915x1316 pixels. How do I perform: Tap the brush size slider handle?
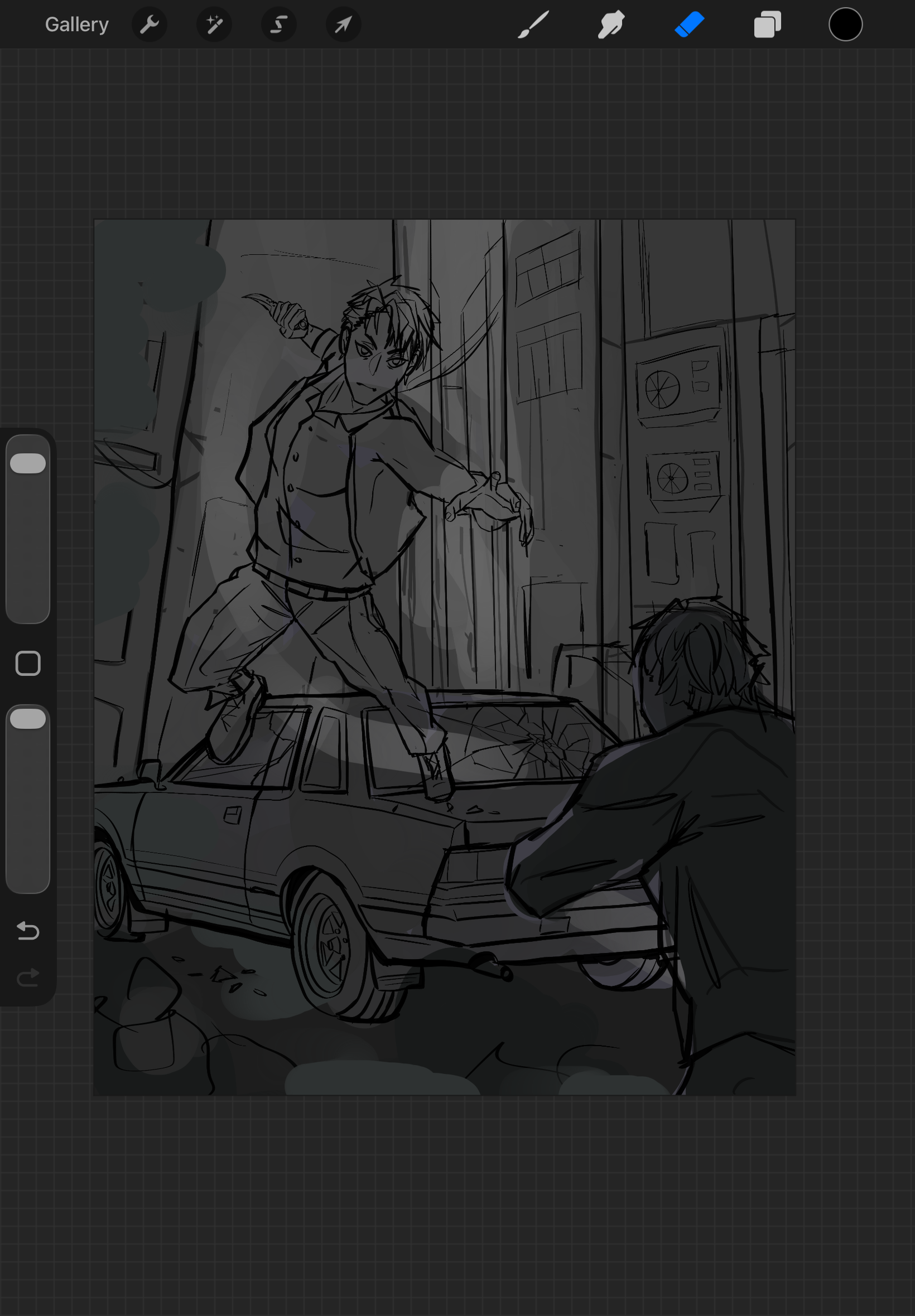28,462
